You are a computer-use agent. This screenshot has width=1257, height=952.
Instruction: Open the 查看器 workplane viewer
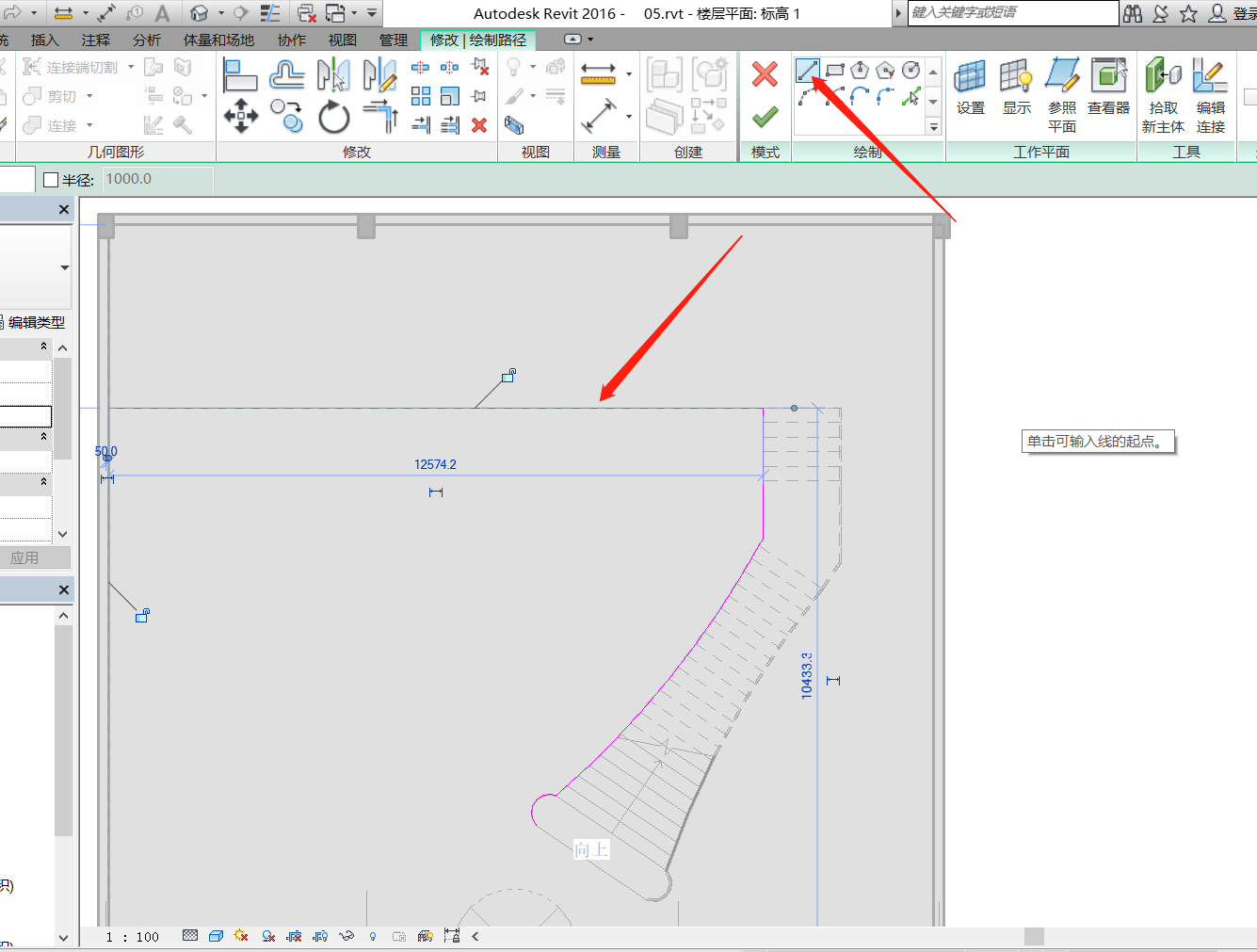(x=1108, y=88)
